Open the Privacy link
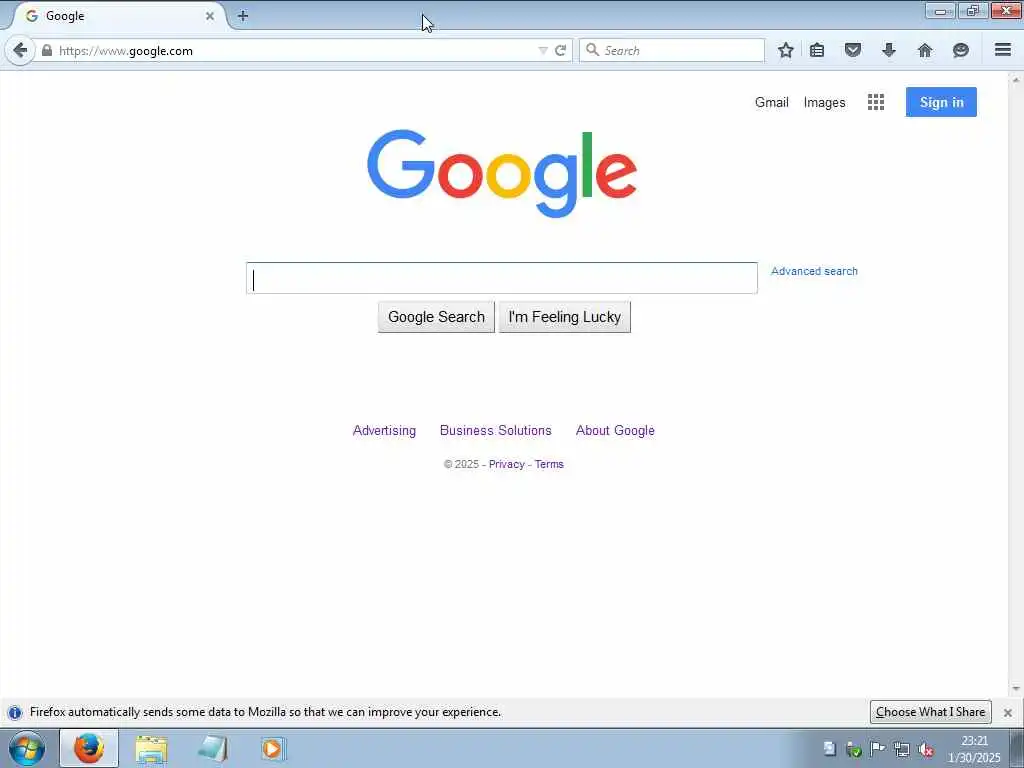This screenshot has height=768, width=1024. [507, 464]
